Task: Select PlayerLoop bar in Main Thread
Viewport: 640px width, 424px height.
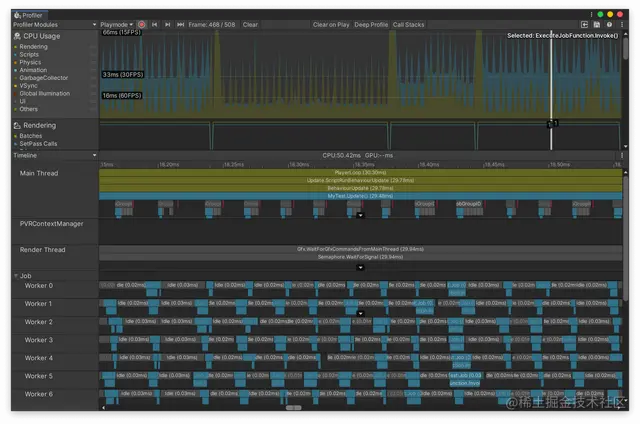Action: (x=360, y=173)
